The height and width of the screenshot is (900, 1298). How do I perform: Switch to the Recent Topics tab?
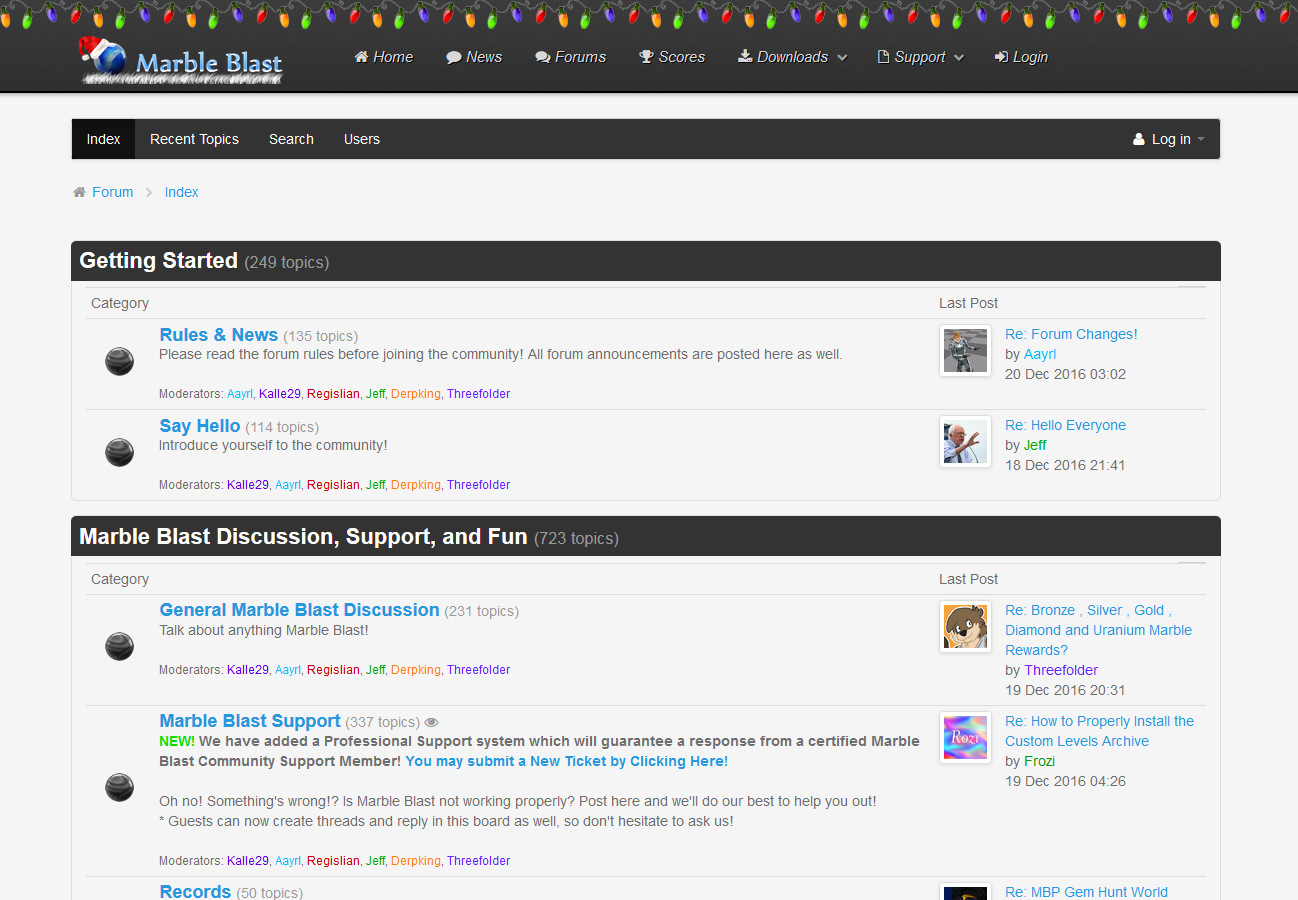(194, 139)
